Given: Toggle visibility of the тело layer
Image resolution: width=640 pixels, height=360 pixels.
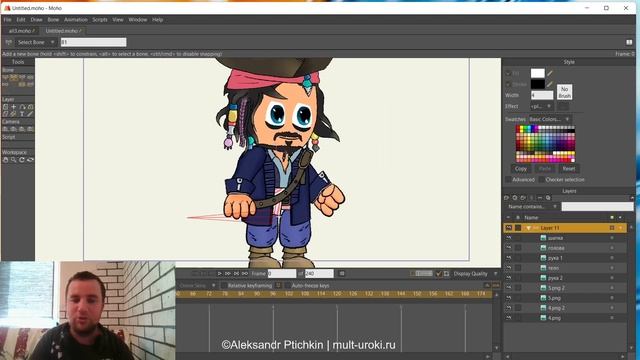Looking at the screenshot, I should [509, 268].
